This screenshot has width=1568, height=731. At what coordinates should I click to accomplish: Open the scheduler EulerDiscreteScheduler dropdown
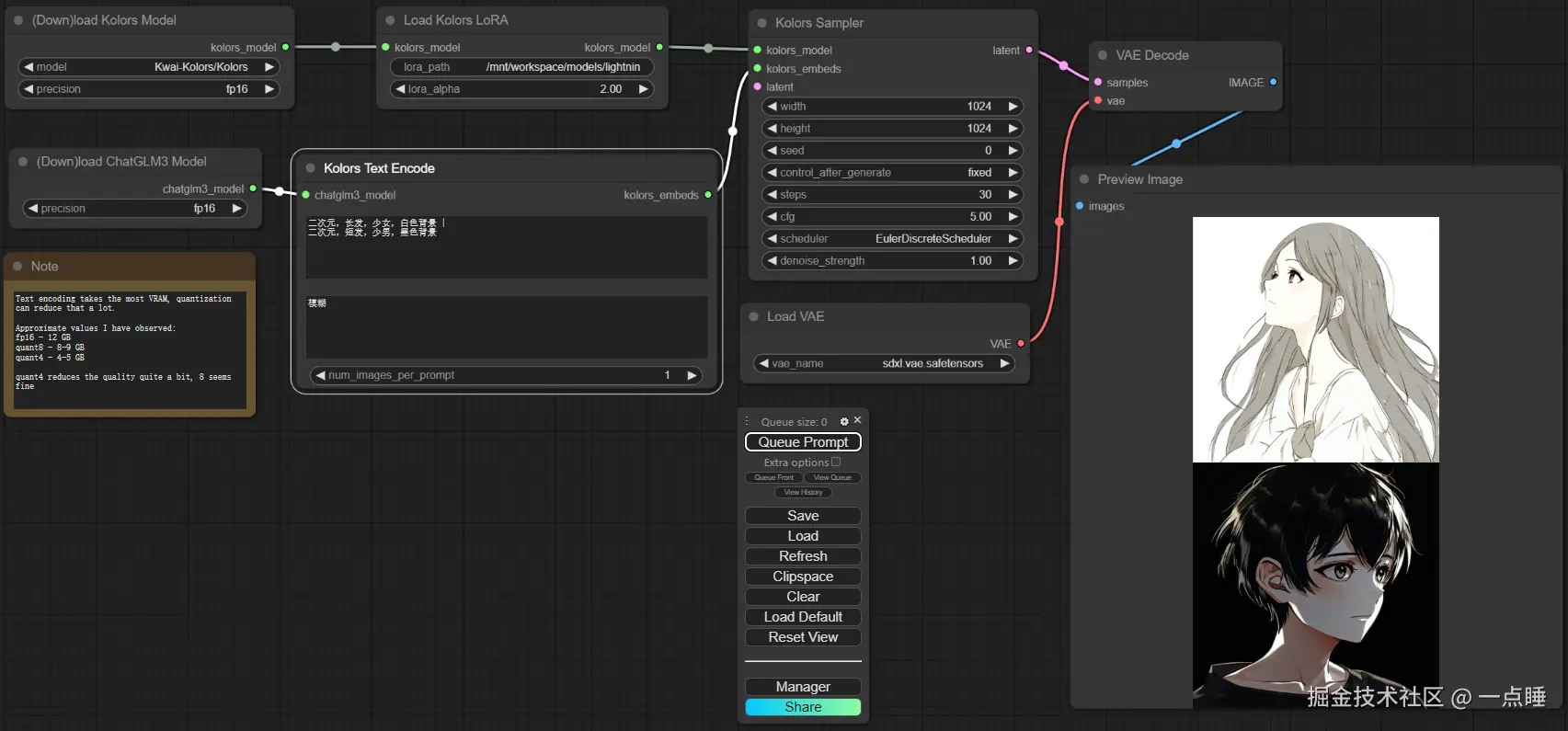(x=893, y=239)
